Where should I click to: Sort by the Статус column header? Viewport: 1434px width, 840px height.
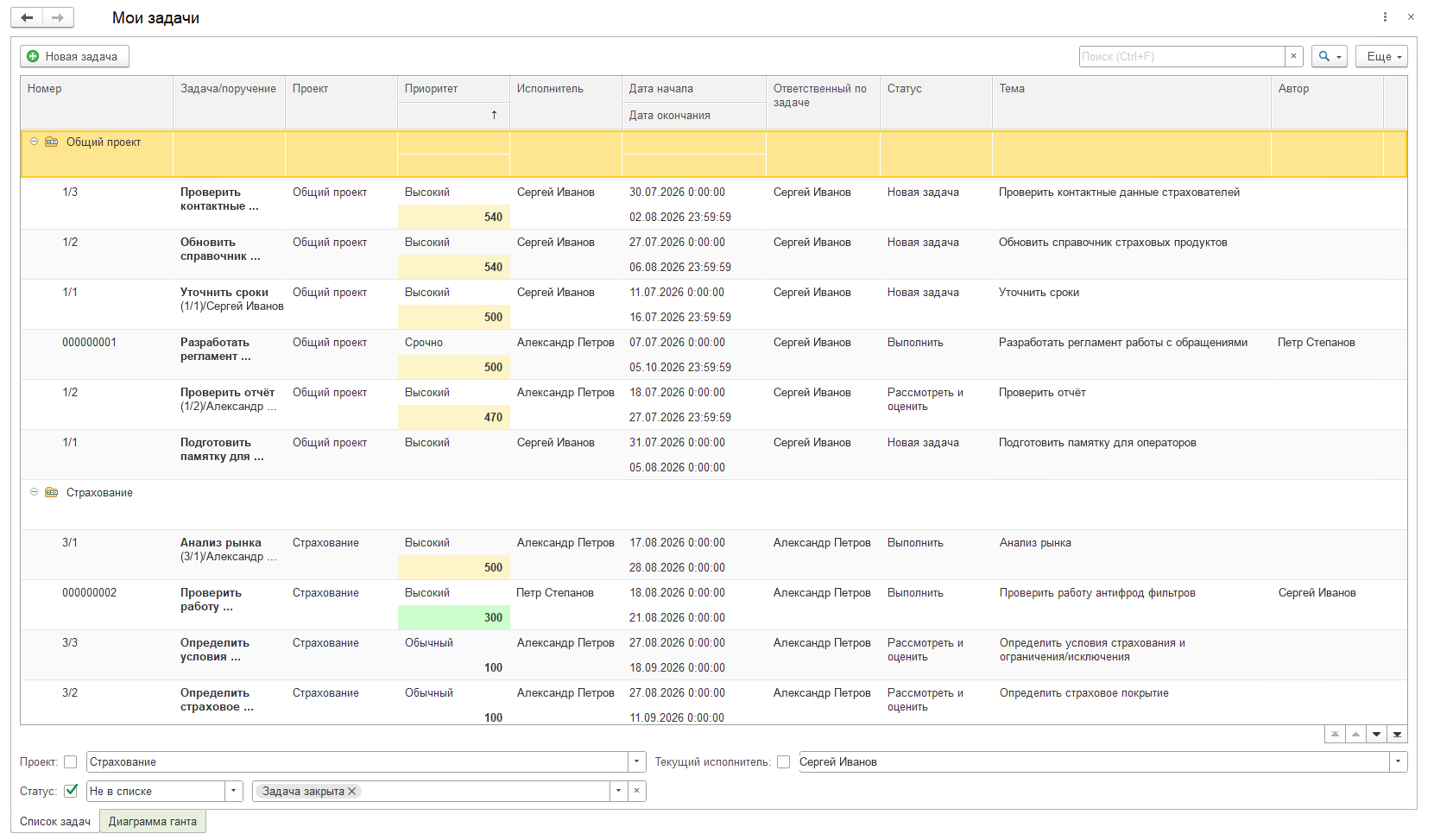[x=936, y=103]
